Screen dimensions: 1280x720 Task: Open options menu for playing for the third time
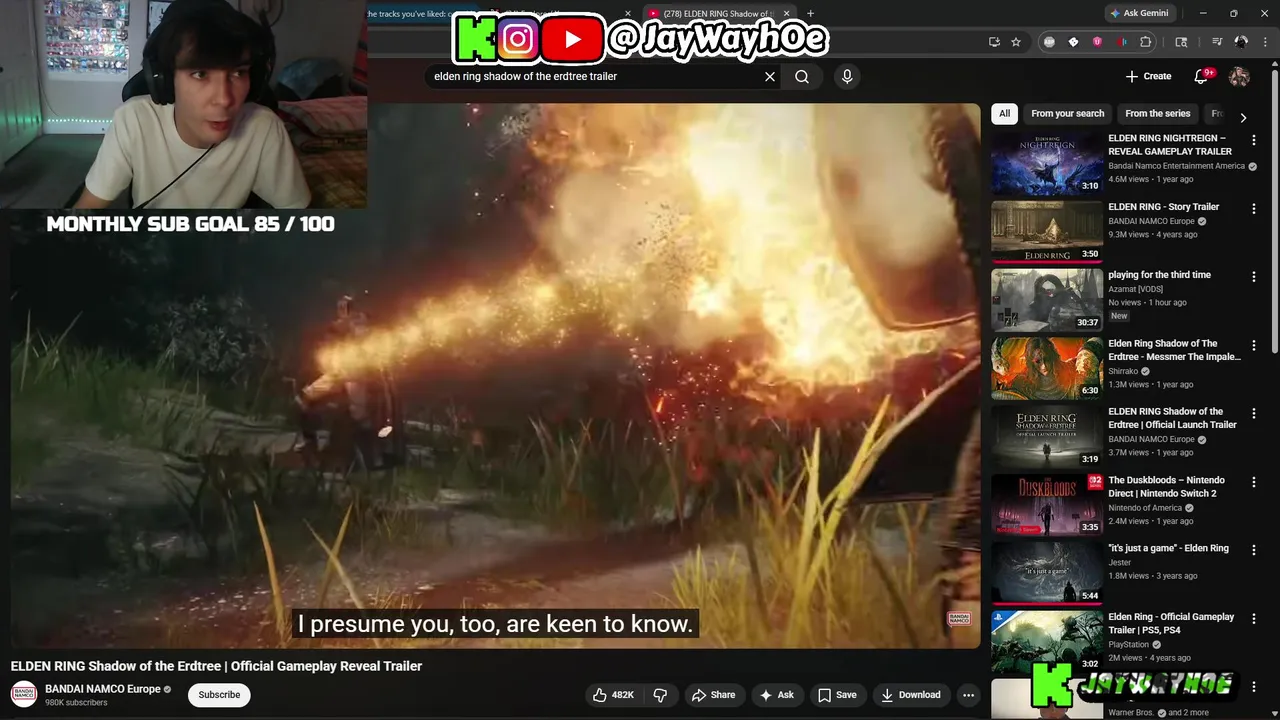(1254, 277)
